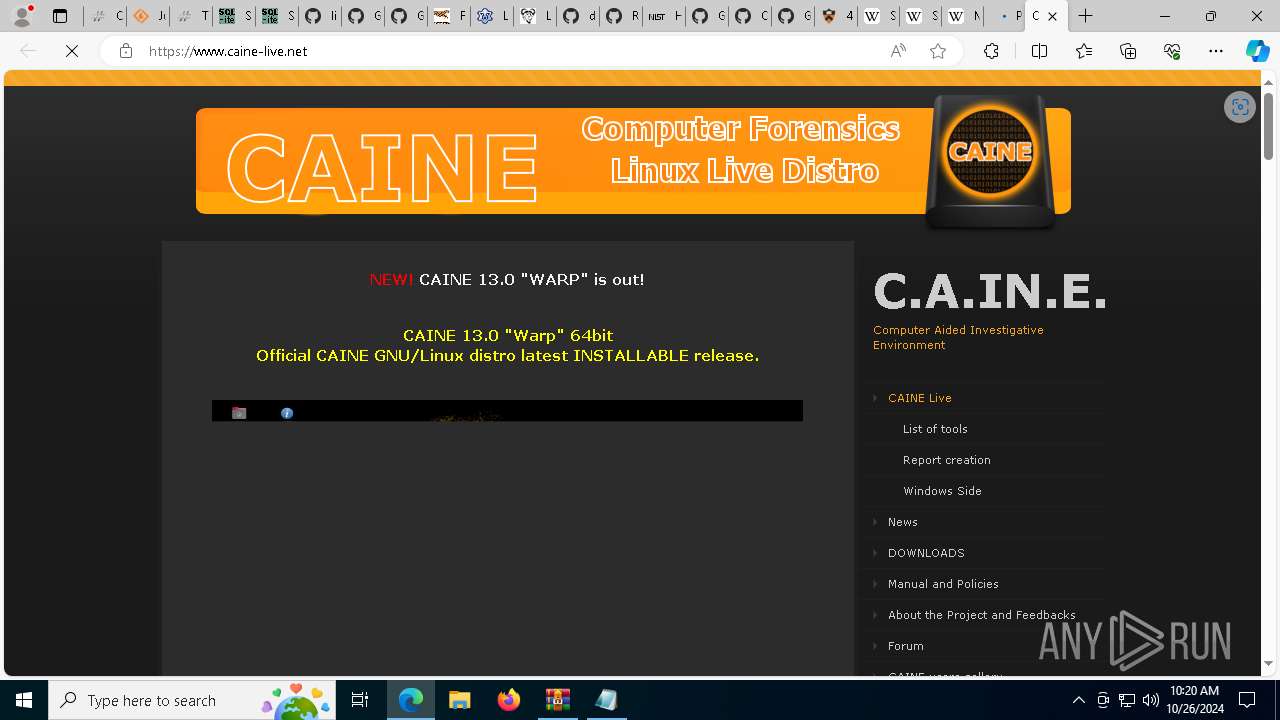Screen dimensions: 1280x720
Task: Click 'CAINE 13.0 "Warp" 64bit' heading text
Action: click(x=508, y=335)
